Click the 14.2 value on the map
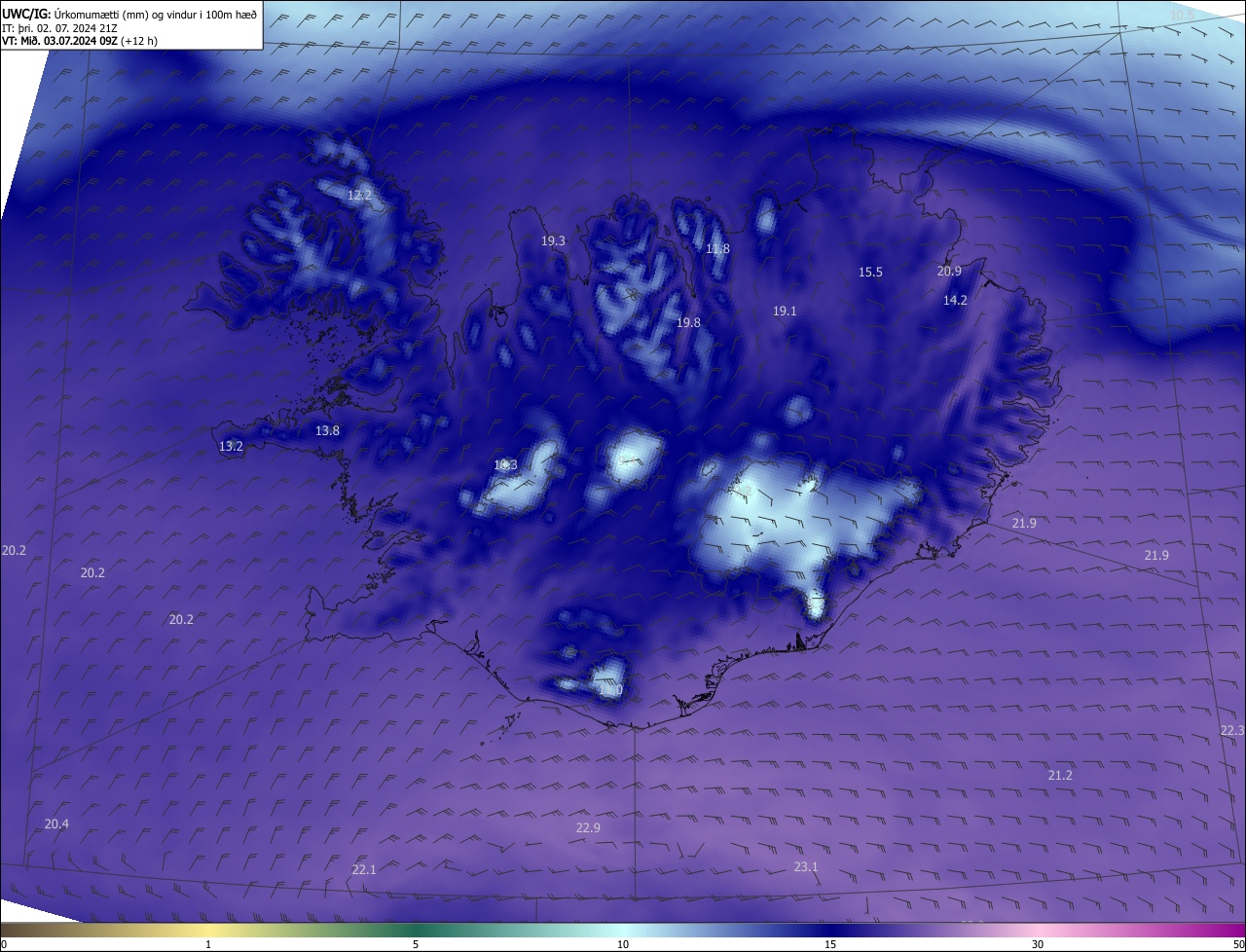The height and width of the screenshot is (952, 1246). coord(955,300)
